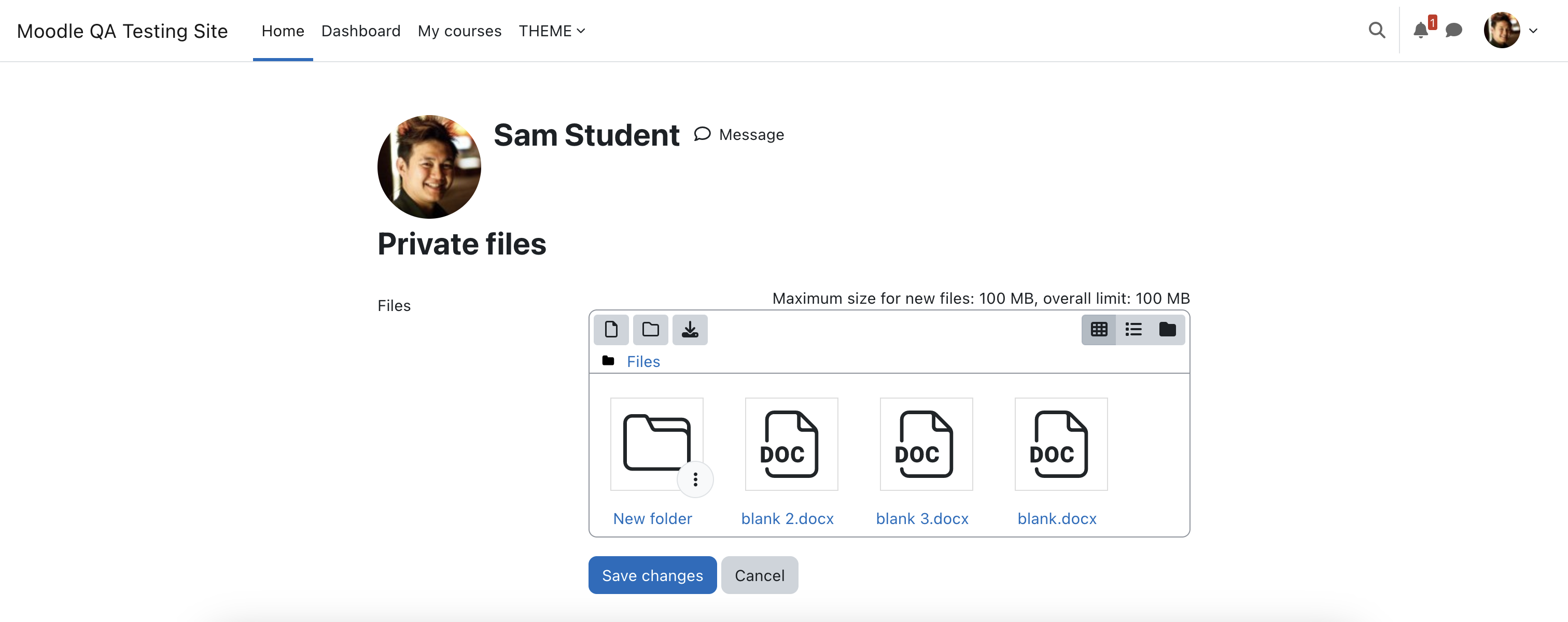Click Sam Student's large profile picture
Screen dimensions: 1568x622
[429, 167]
